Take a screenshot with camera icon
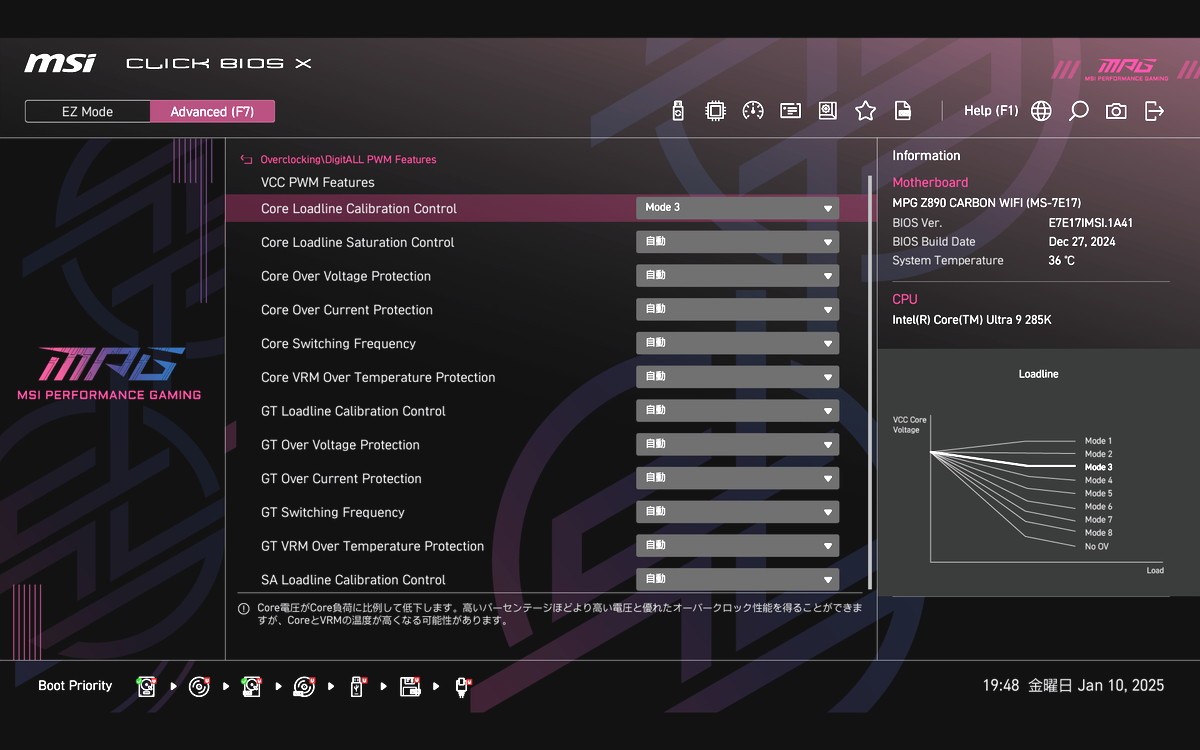Viewport: 1200px width, 750px height. click(x=1116, y=111)
